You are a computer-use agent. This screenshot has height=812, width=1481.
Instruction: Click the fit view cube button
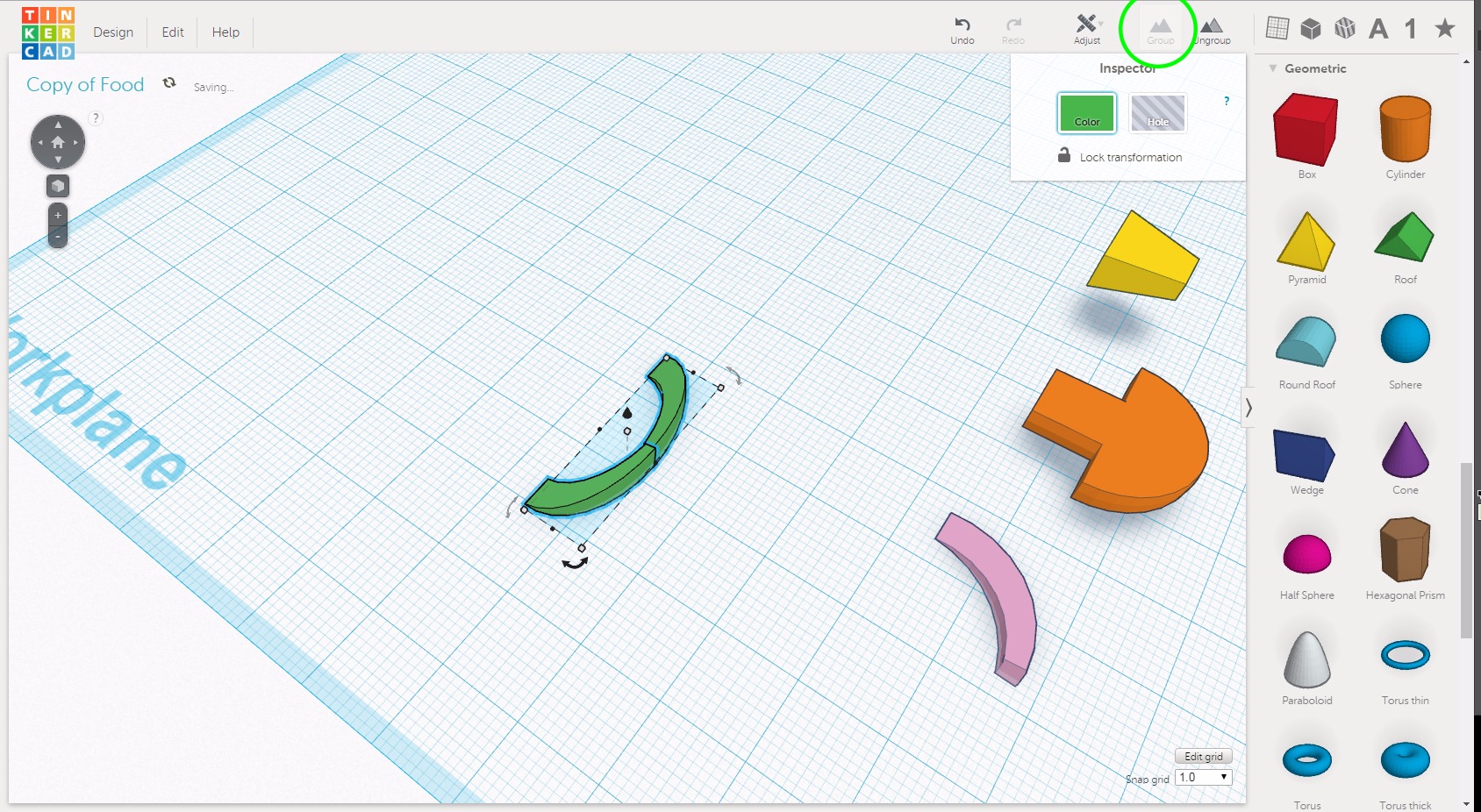coord(58,186)
